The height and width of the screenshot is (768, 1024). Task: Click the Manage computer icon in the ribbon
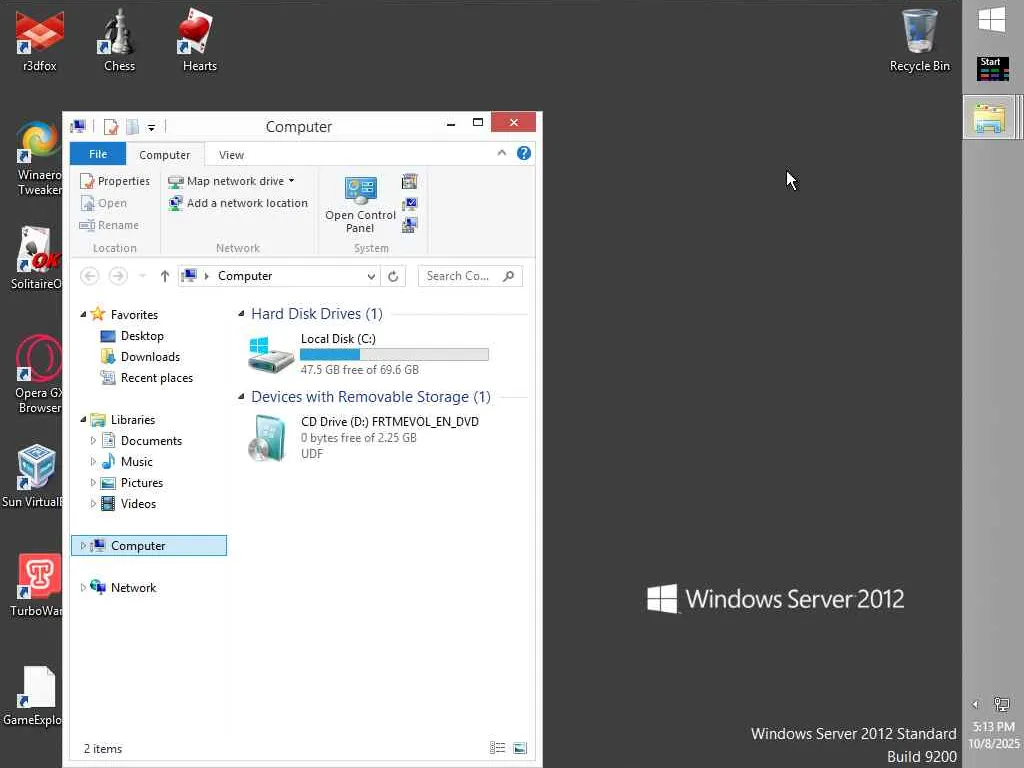pyautogui.click(x=409, y=225)
